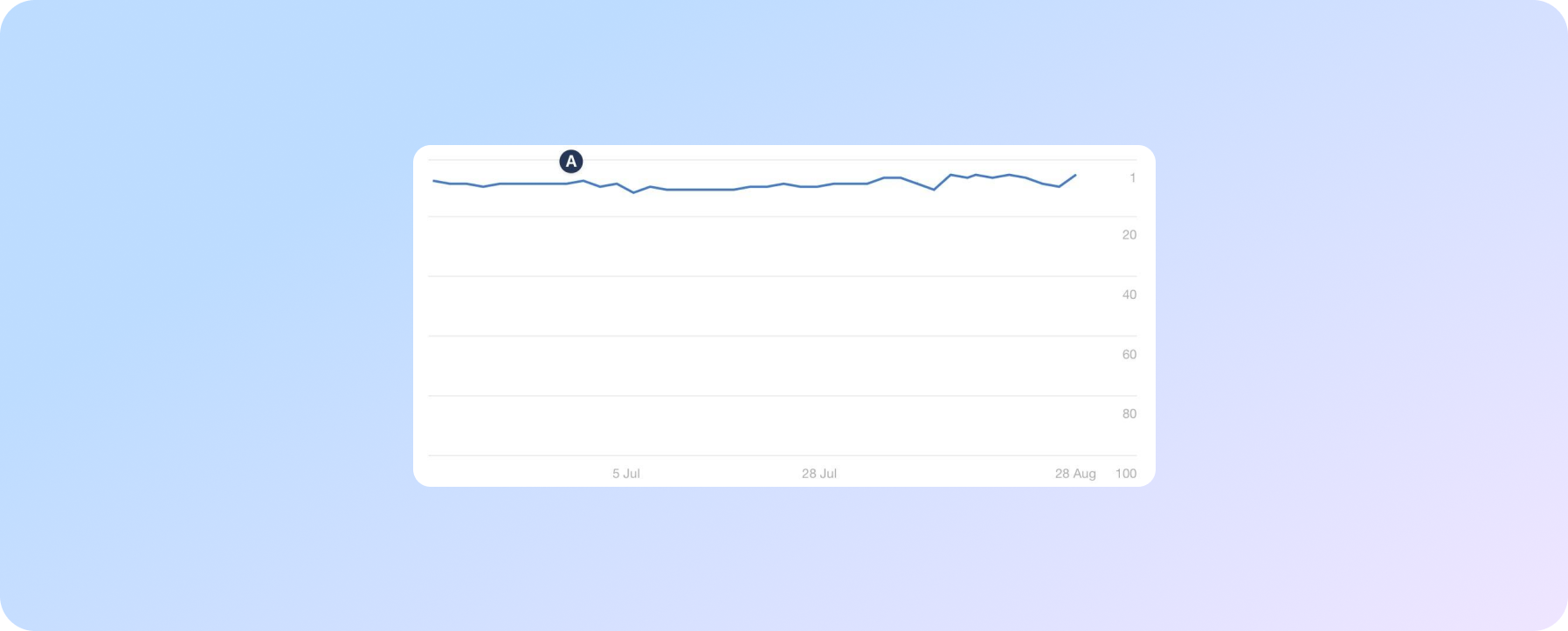1568x631 pixels.
Task: Click the horizontal gridline at position 20
Action: 769,217
